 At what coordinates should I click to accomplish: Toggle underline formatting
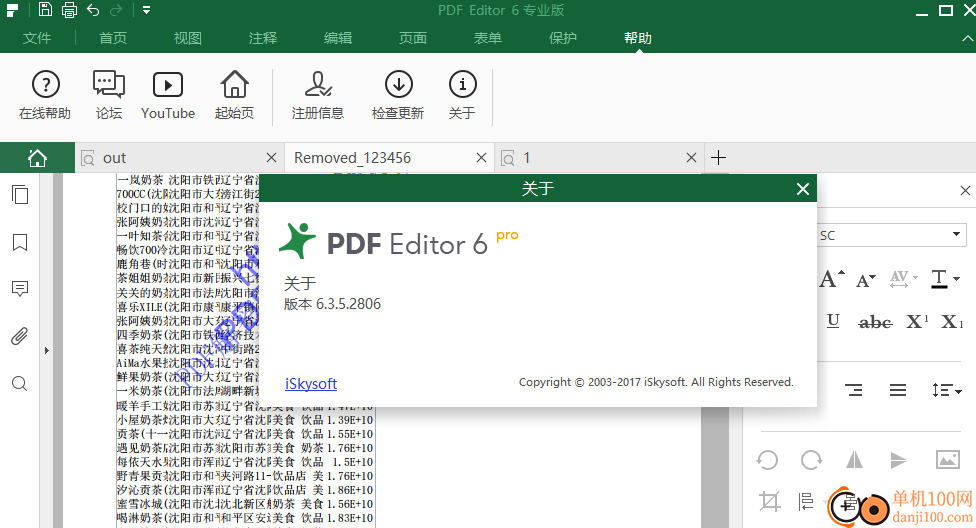click(x=833, y=321)
